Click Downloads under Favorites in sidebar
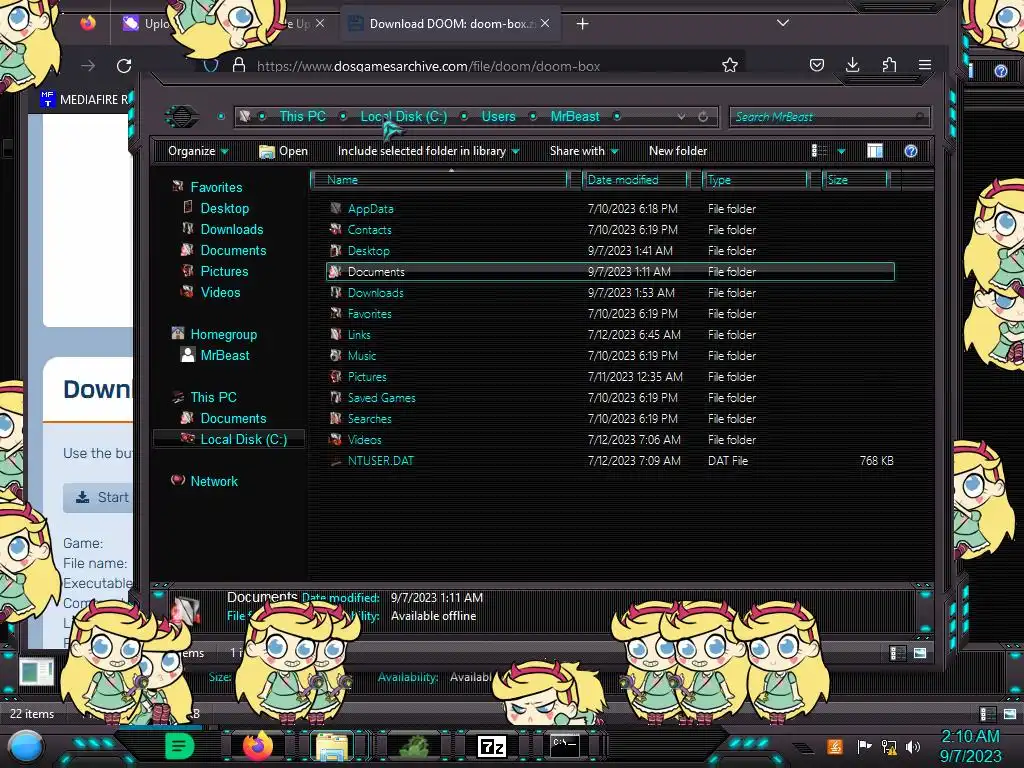Image resolution: width=1024 pixels, height=768 pixels. pos(231,229)
